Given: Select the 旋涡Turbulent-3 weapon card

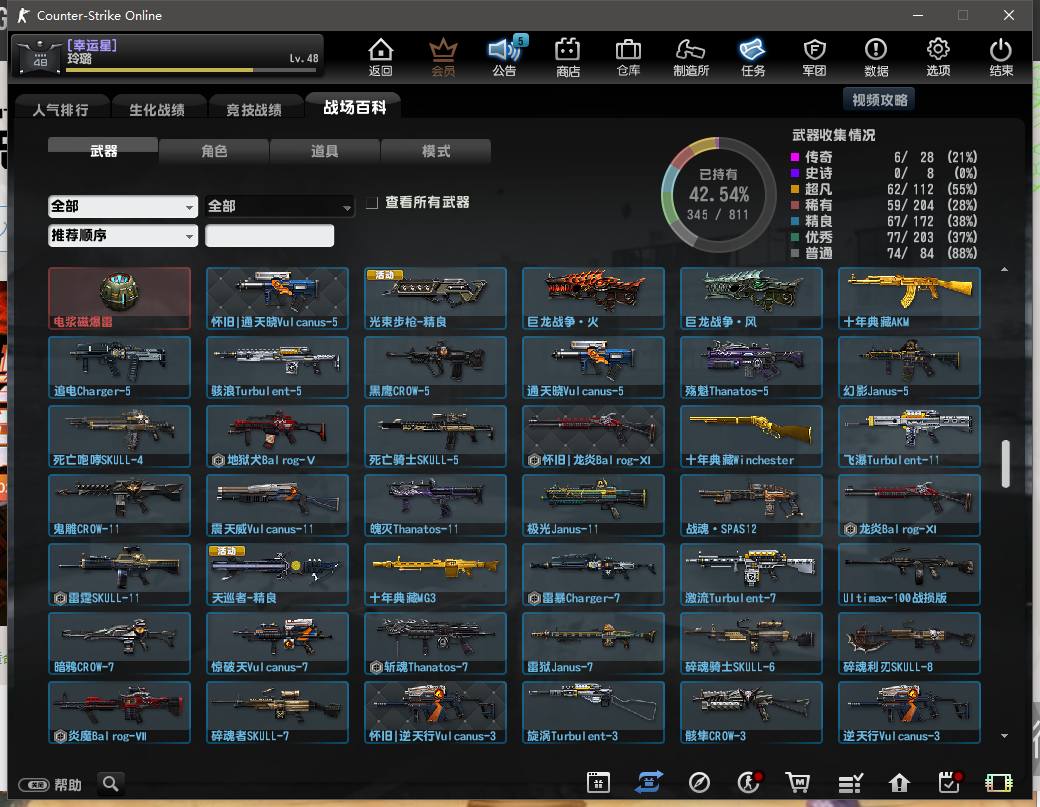Looking at the screenshot, I should pyautogui.click(x=594, y=712).
